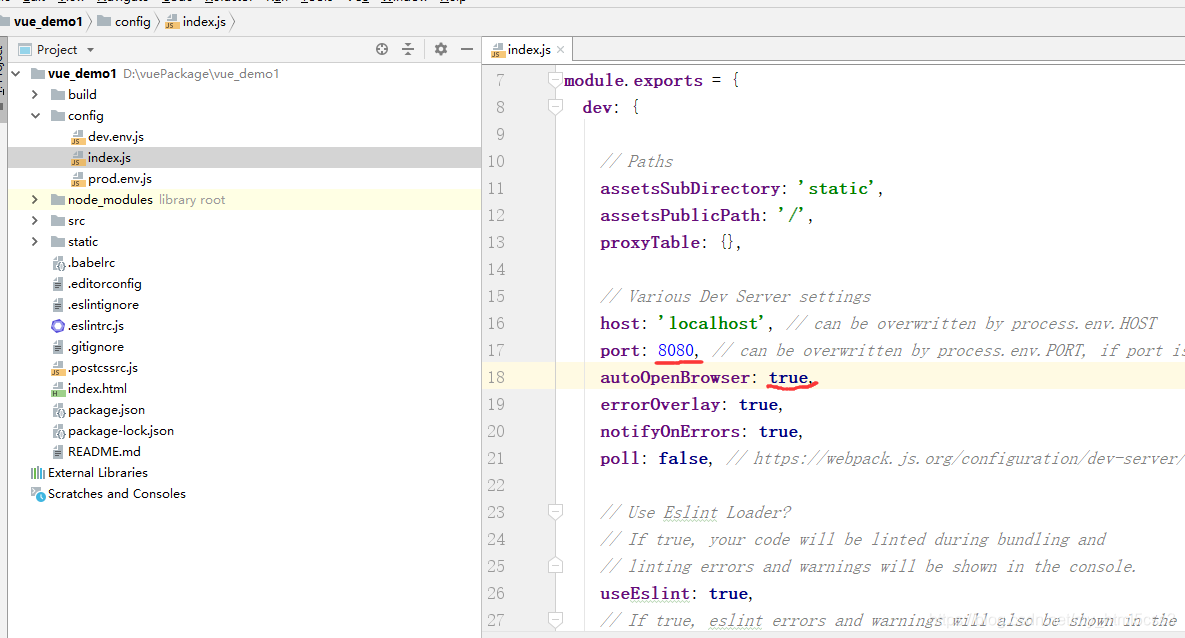Click the .eslintrc.js ESLint circle icon
Viewport: 1185px width, 638px height.
pyautogui.click(x=58, y=326)
